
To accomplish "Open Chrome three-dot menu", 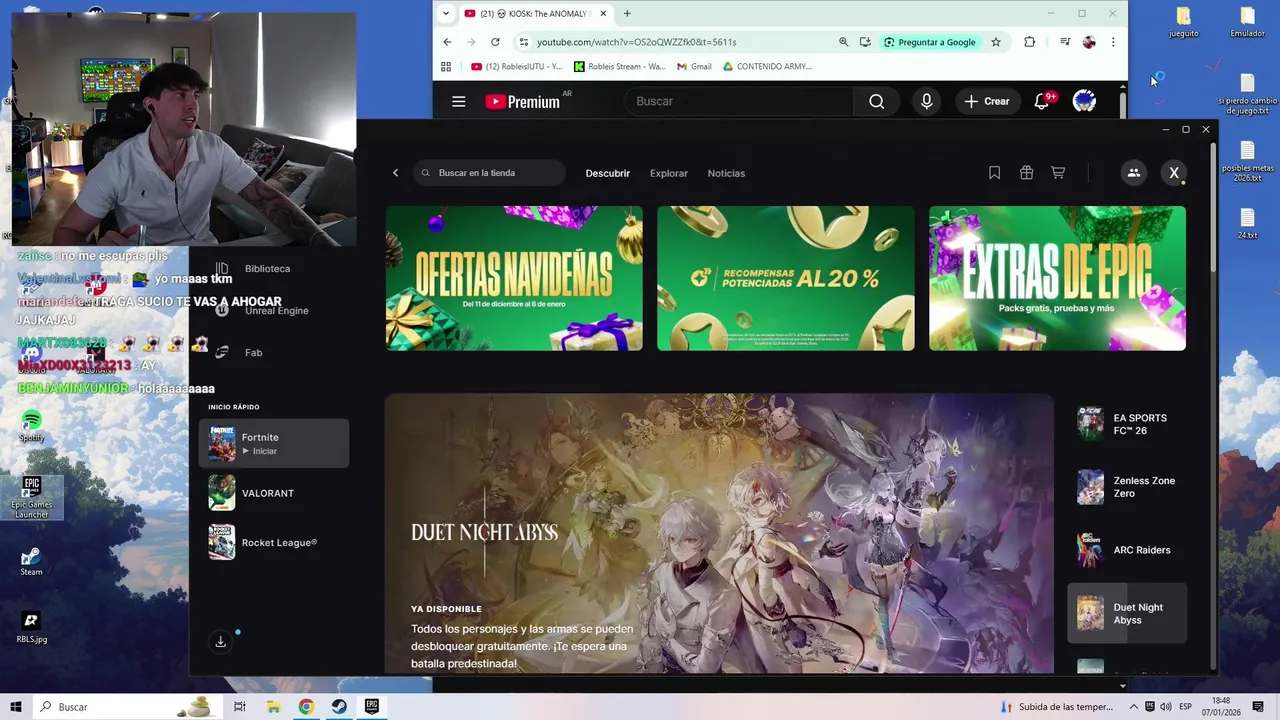I will click(1113, 42).
